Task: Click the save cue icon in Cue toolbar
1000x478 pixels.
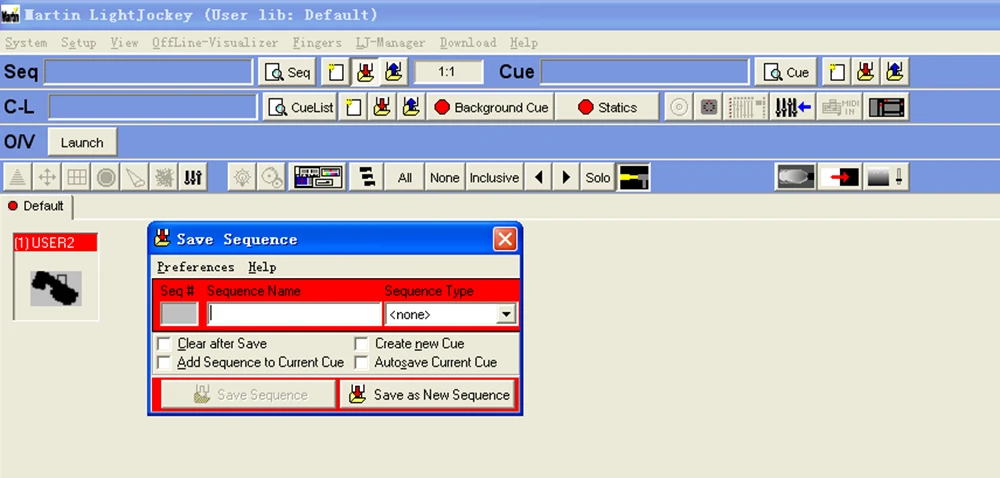Action: (x=865, y=72)
